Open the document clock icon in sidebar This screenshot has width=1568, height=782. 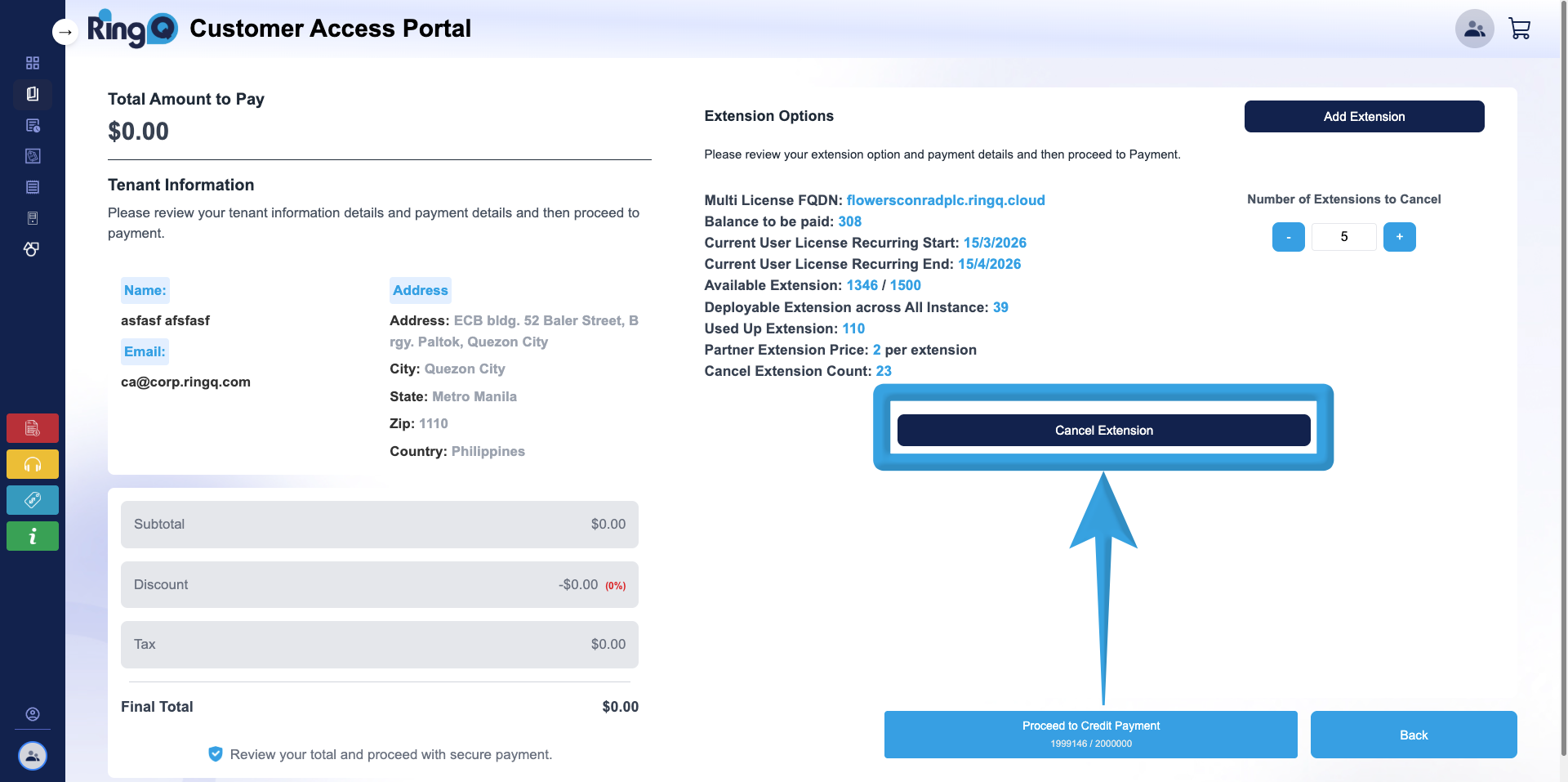pos(33,125)
